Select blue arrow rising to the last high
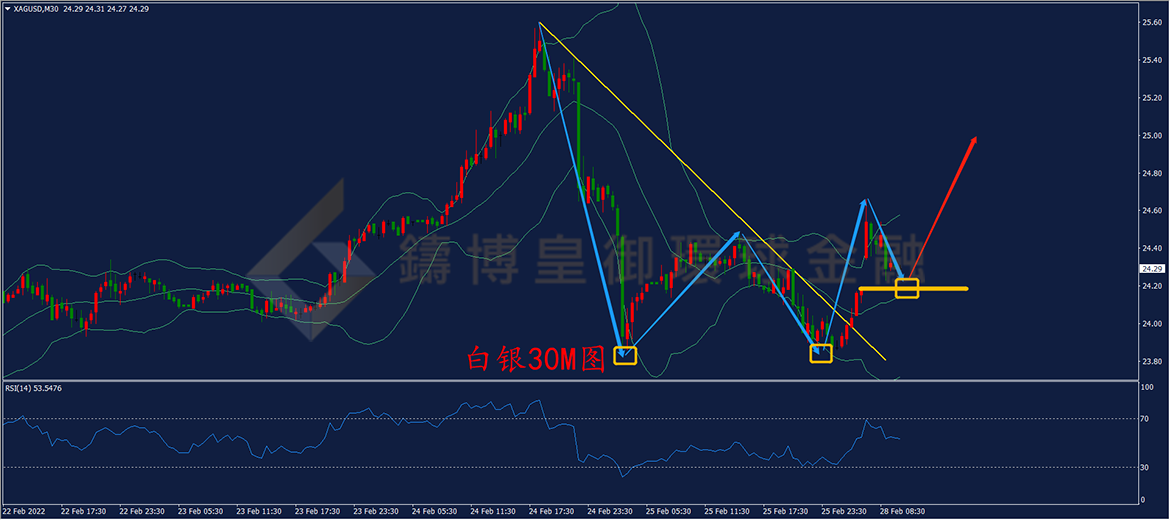 click(x=843, y=276)
